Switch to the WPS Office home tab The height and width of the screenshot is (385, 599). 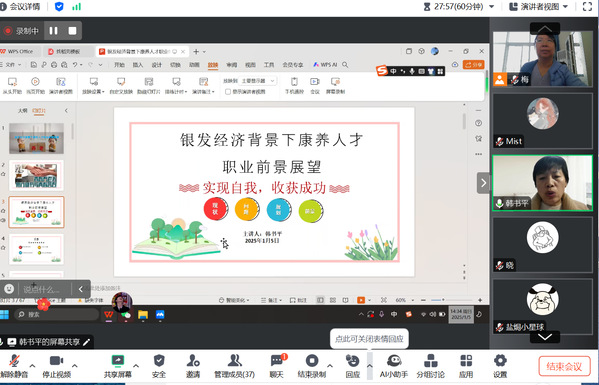(x=18, y=51)
